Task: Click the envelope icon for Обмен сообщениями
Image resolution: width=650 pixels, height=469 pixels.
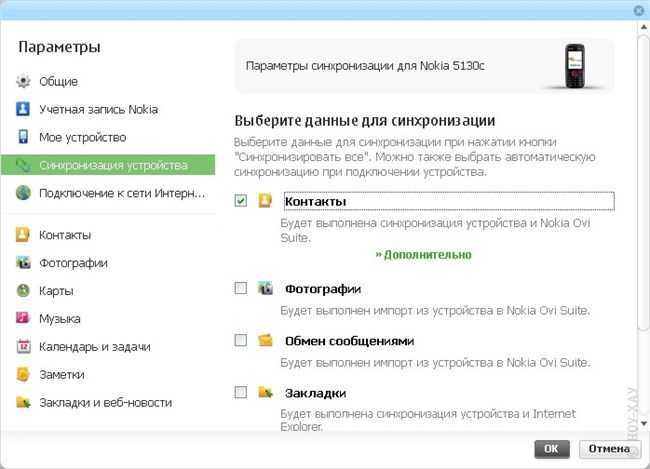Action: coord(265,340)
